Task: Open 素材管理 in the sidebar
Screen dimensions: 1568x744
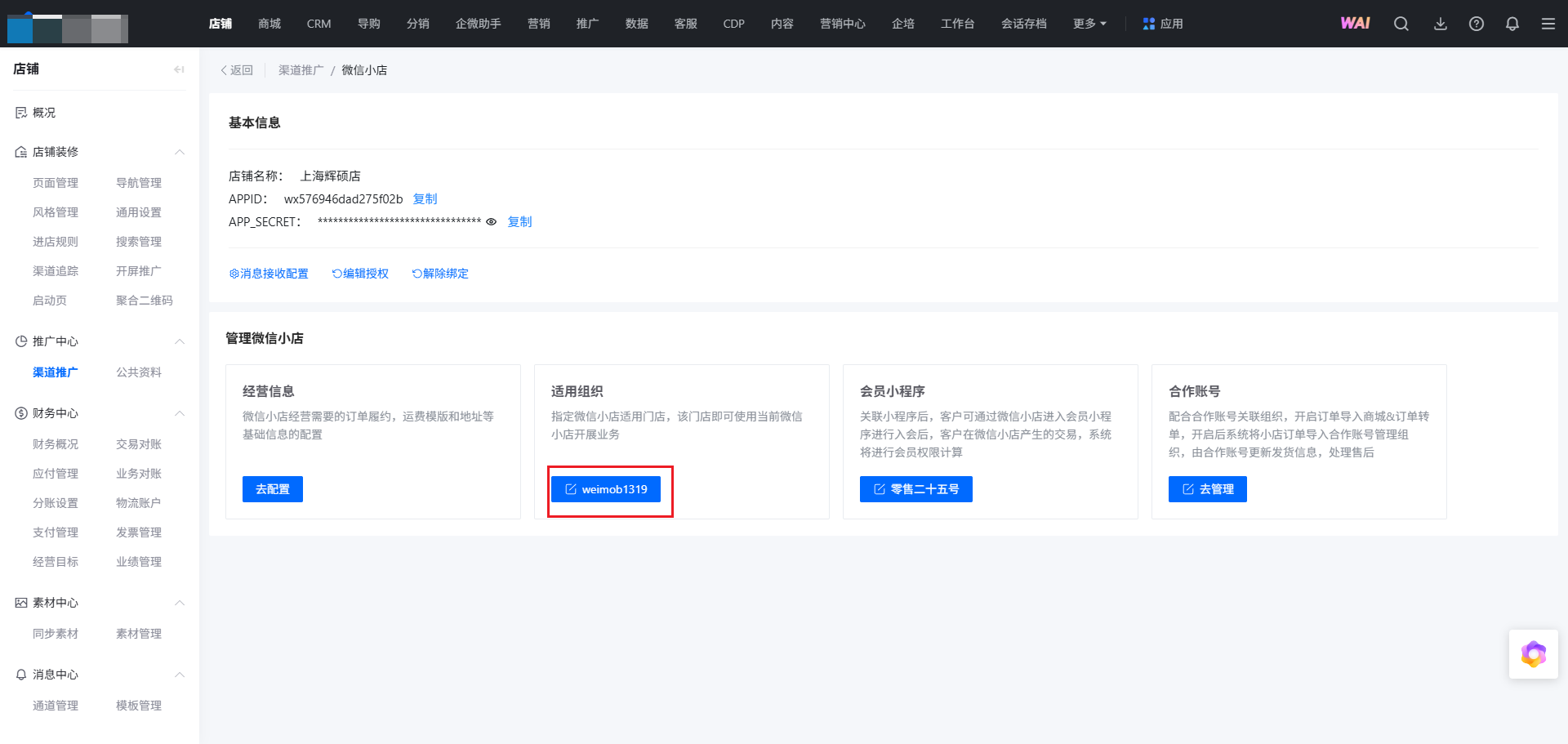Action: click(x=139, y=634)
